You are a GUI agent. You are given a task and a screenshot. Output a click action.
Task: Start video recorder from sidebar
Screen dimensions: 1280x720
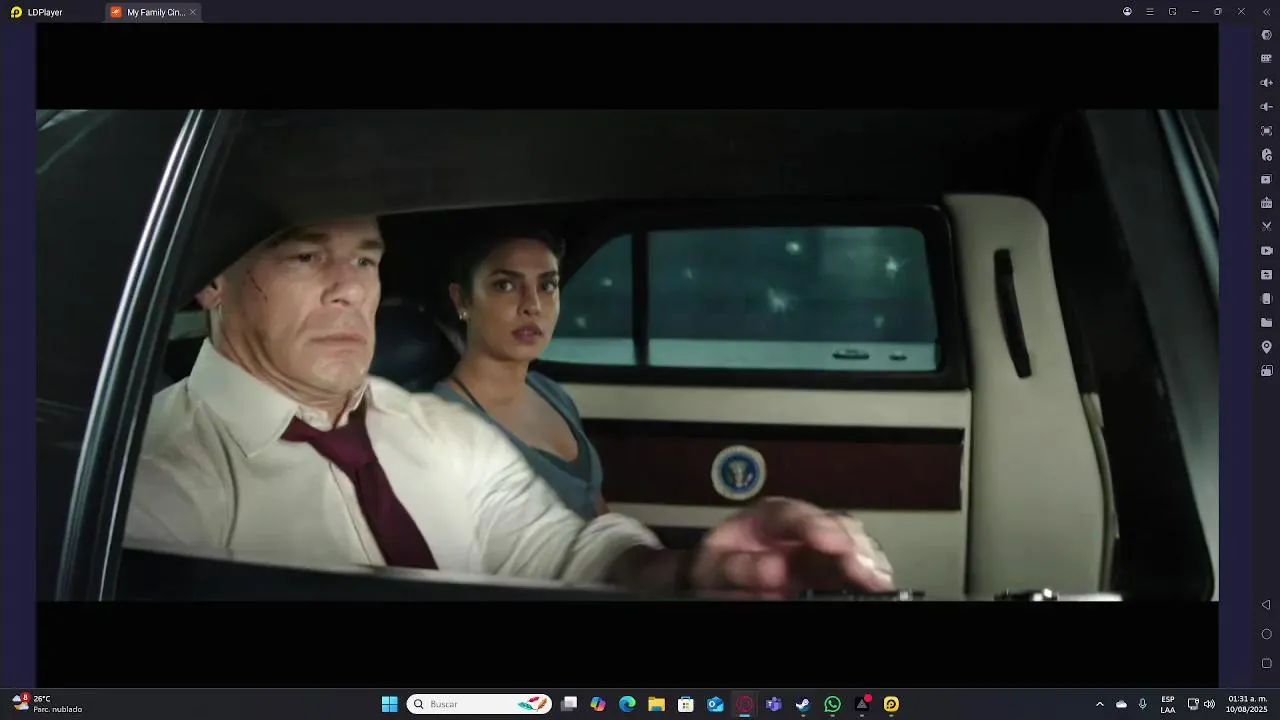[1266, 251]
